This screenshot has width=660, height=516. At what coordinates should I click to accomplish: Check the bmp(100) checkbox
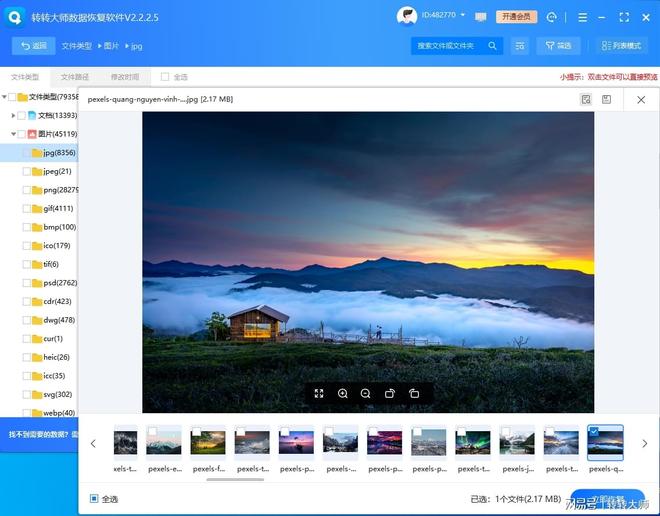click(x=26, y=227)
